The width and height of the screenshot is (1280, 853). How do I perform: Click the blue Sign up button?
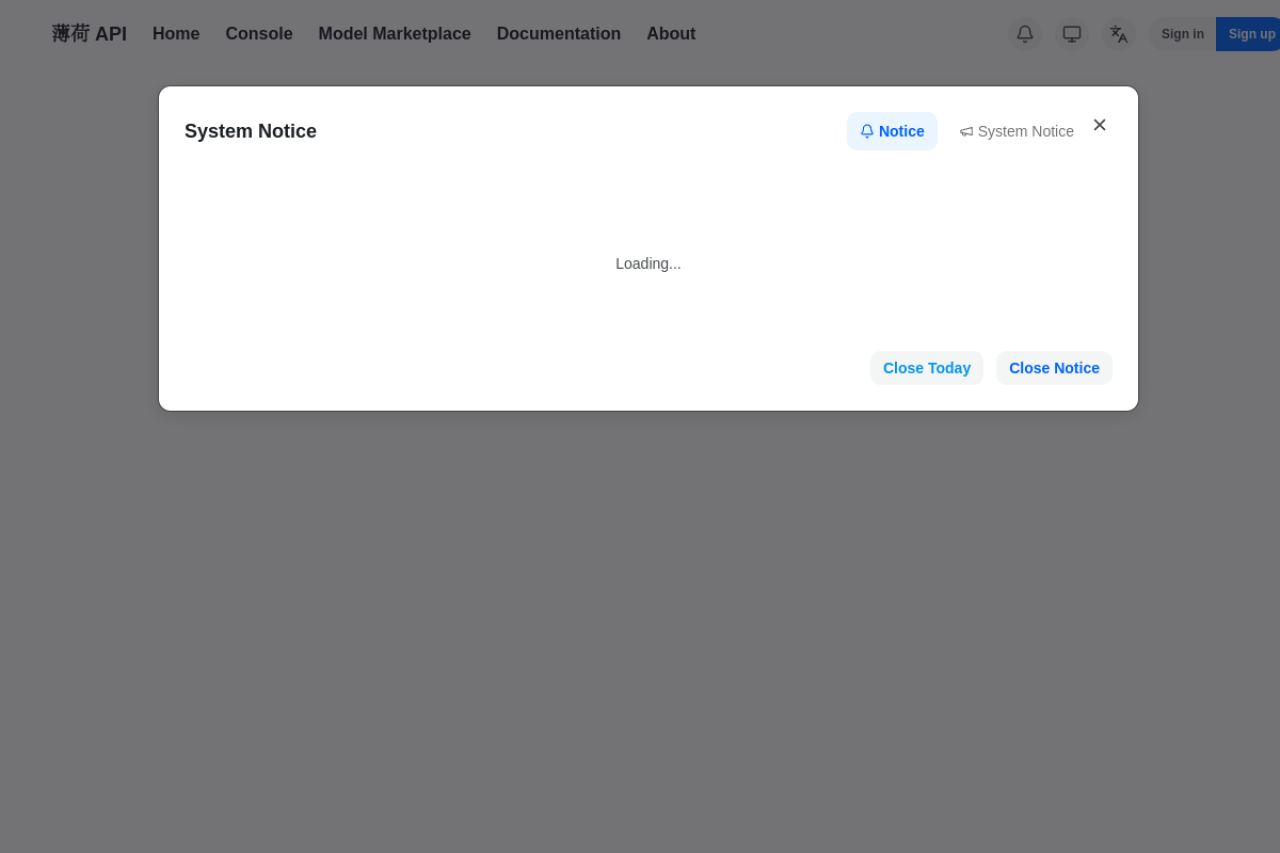(x=1250, y=34)
